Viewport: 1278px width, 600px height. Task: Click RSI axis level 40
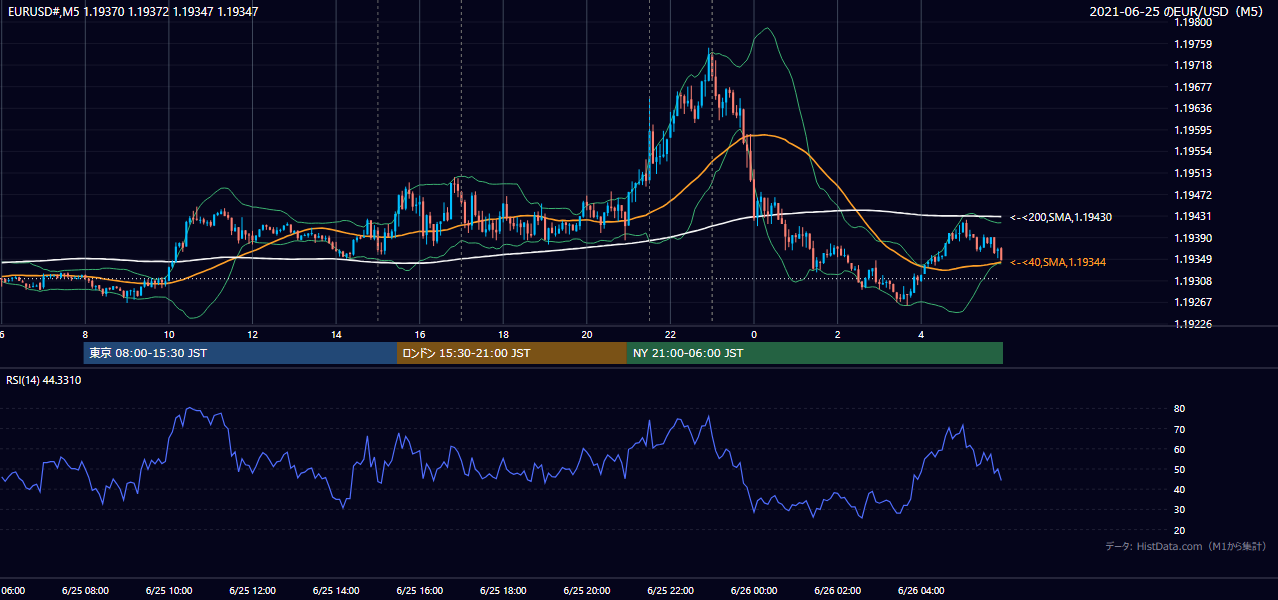[1180, 489]
